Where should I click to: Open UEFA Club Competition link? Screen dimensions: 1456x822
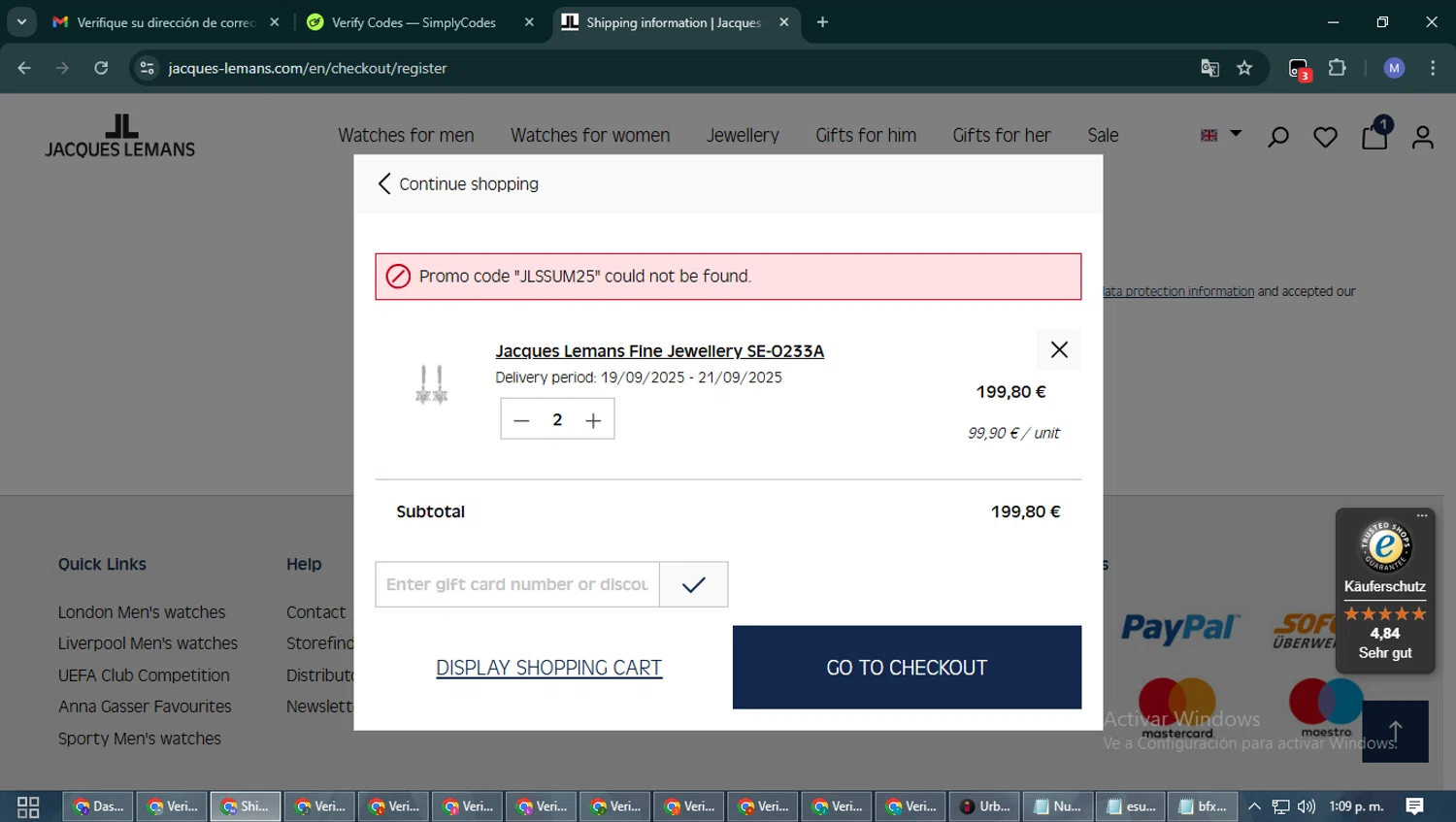[x=144, y=675]
